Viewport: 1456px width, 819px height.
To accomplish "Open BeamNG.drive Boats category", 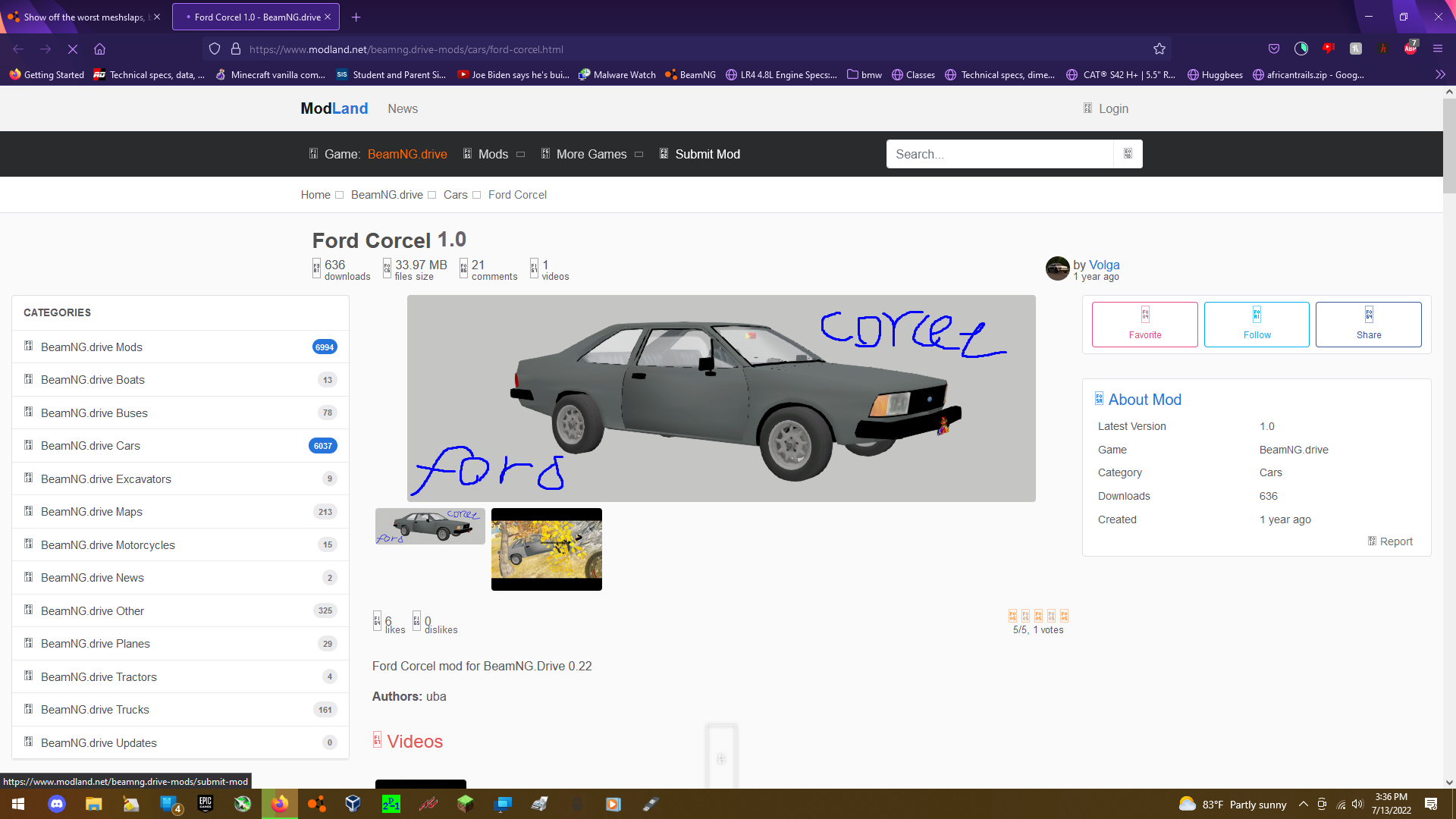I will tap(180, 380).
